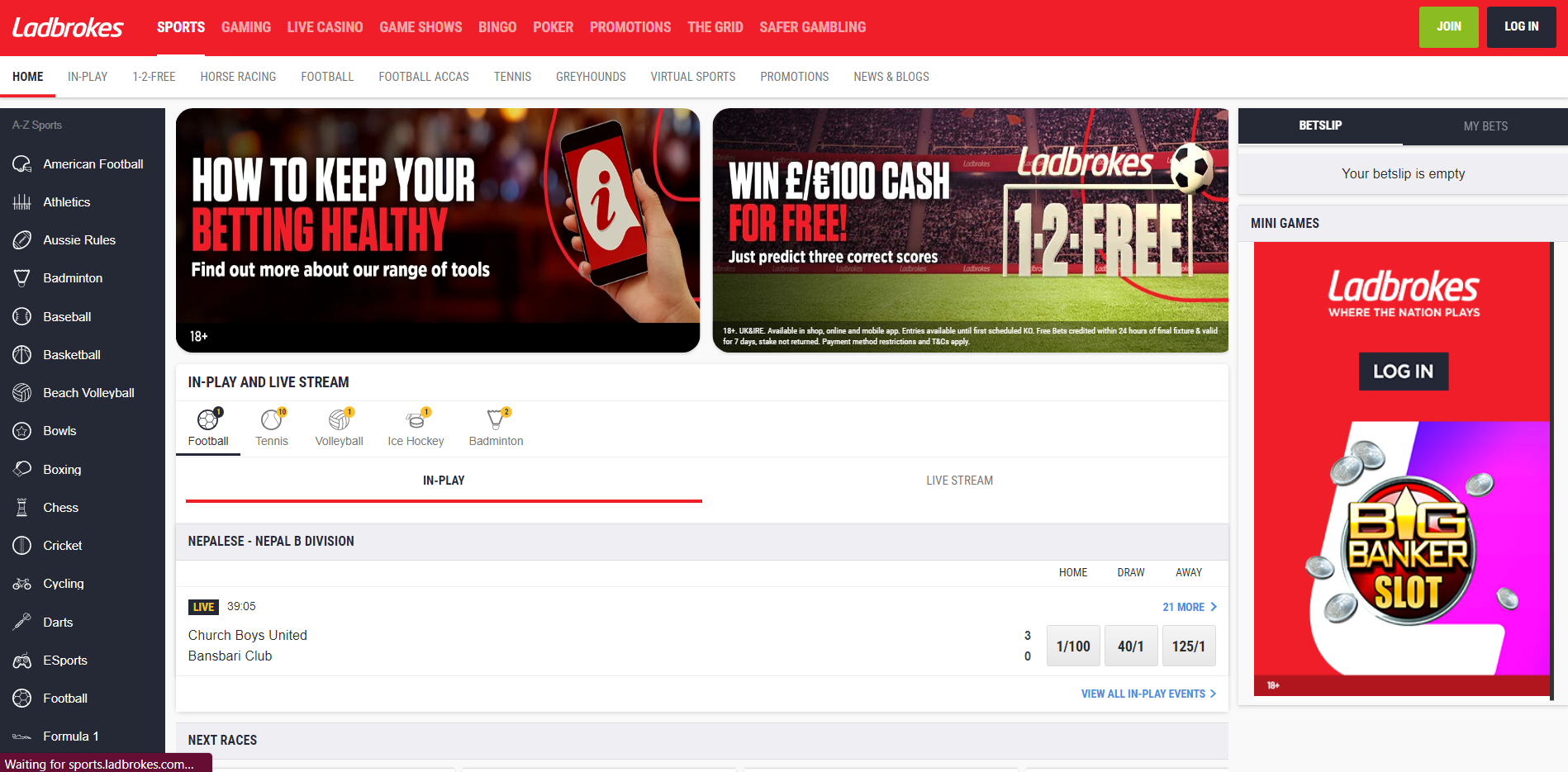Go to the Bingo section
The width and height of the screenshot is (1568, 772).
click(497, 27)
